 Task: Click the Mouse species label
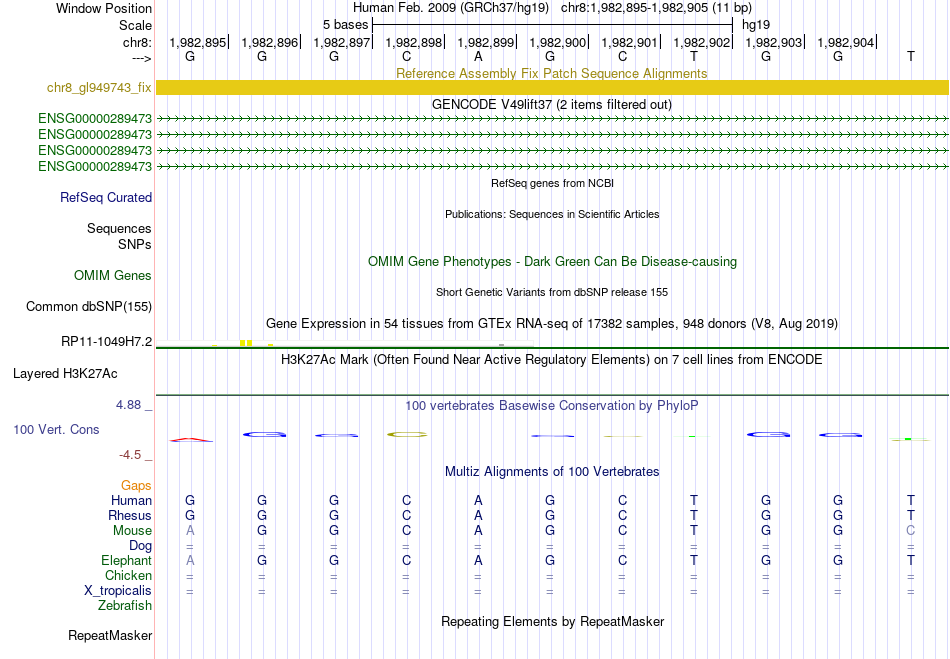[x=132, y=531]
